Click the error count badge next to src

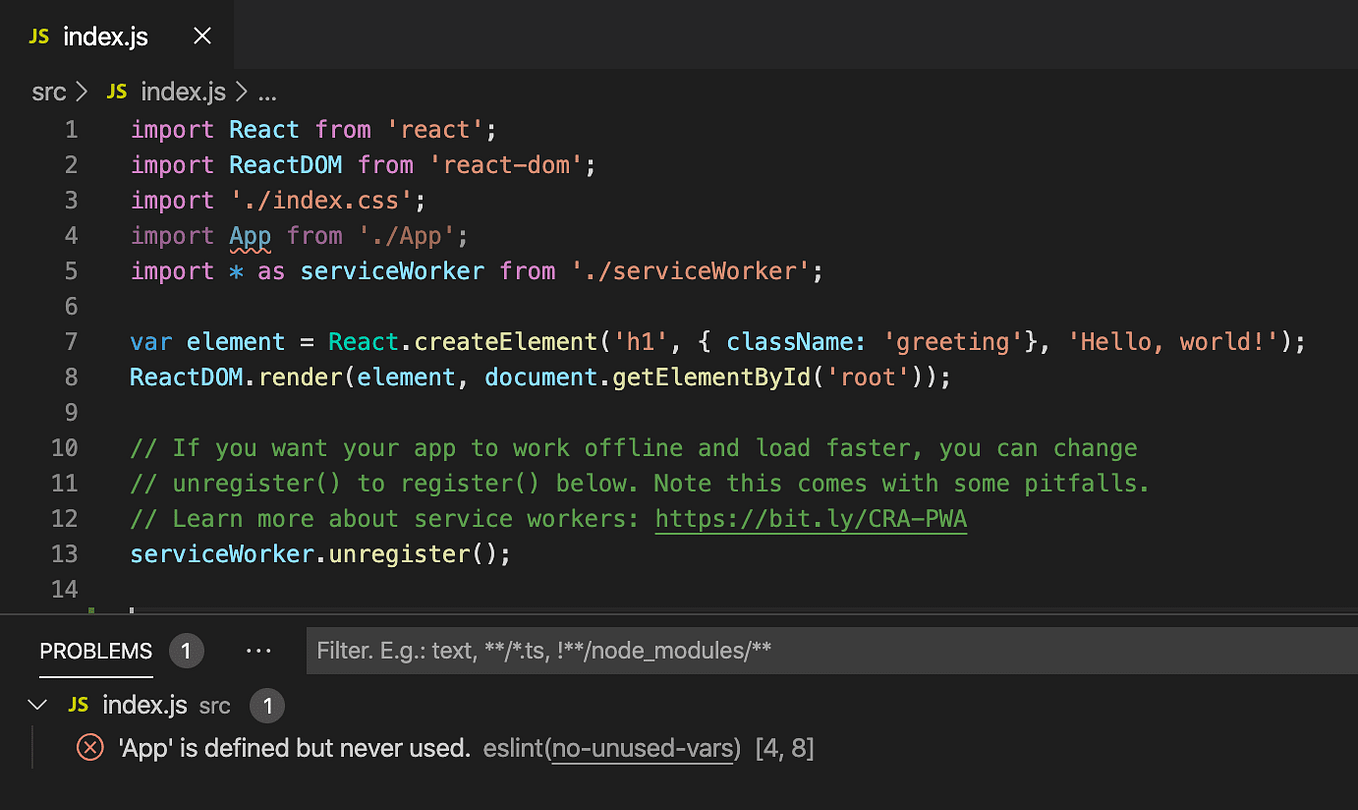click(267, 705)
